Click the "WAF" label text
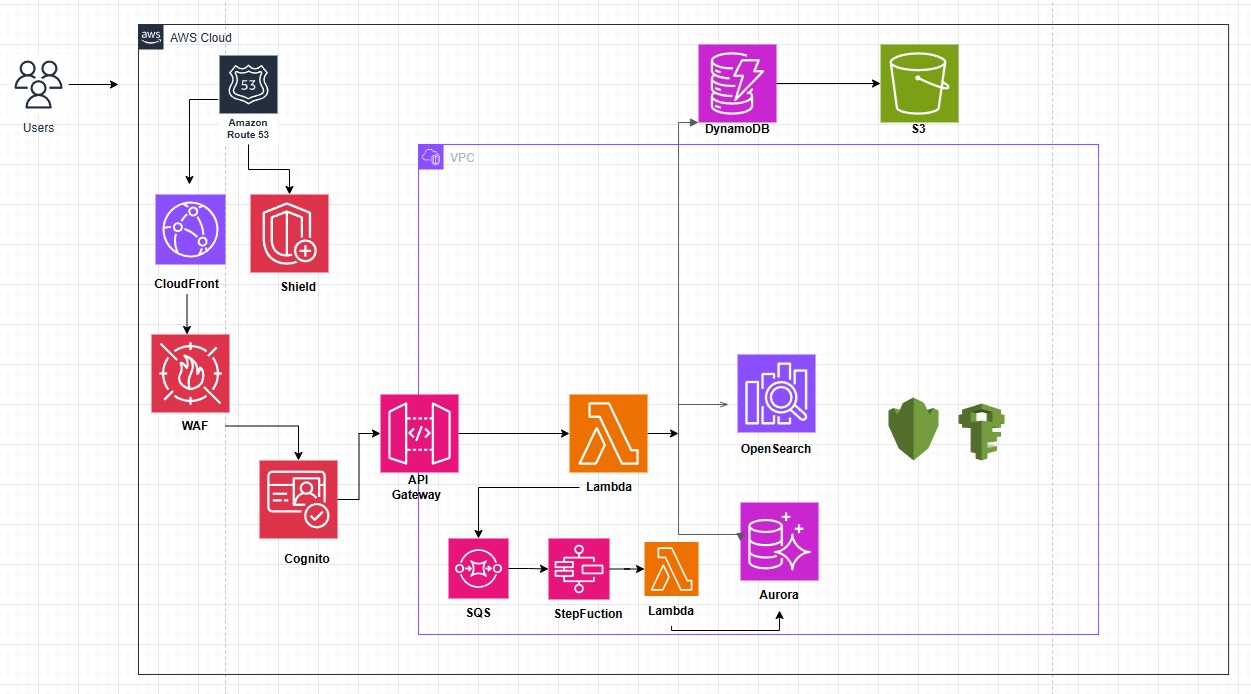The height and width of the screenshot is (694, 1251). coord(196,428)
